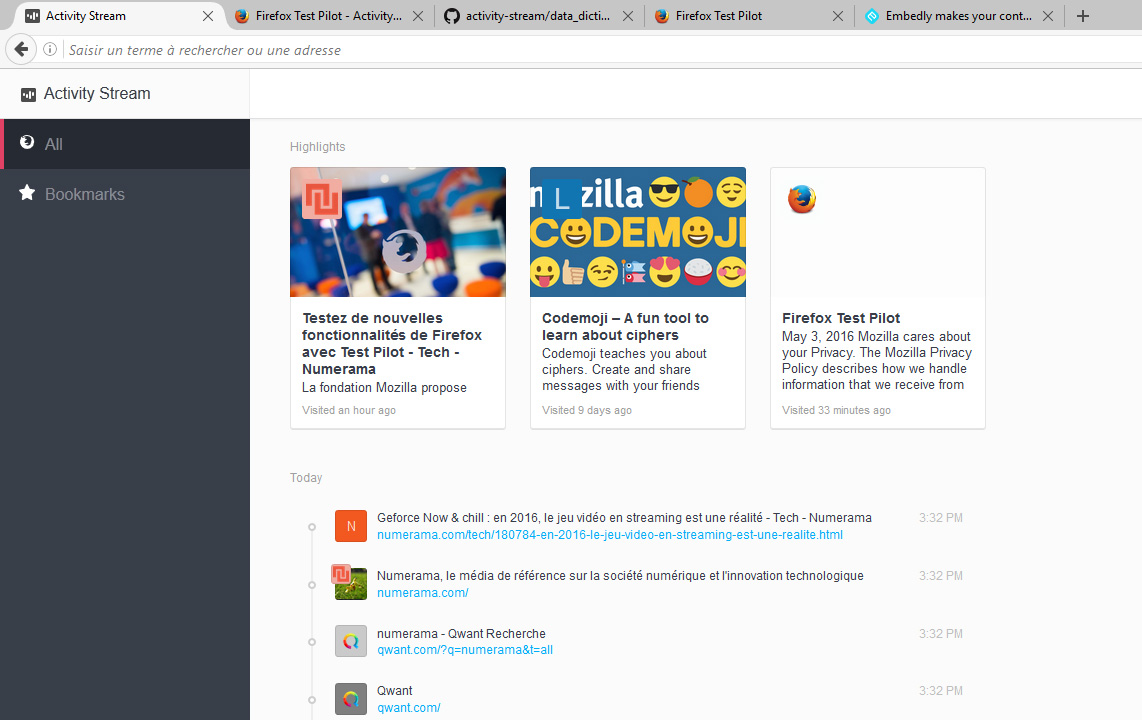Image resolution: width=1142 pixels, height=720 pixels.
Task: Switch to activity-stream/data_dicti GitHub tab
Action: 537,16
